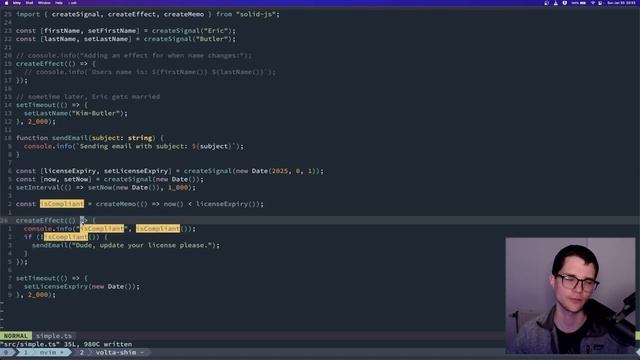Click the "Butler" string in createSignal
The width and height of the screenshot is (640, 360).
click(212, 39)
